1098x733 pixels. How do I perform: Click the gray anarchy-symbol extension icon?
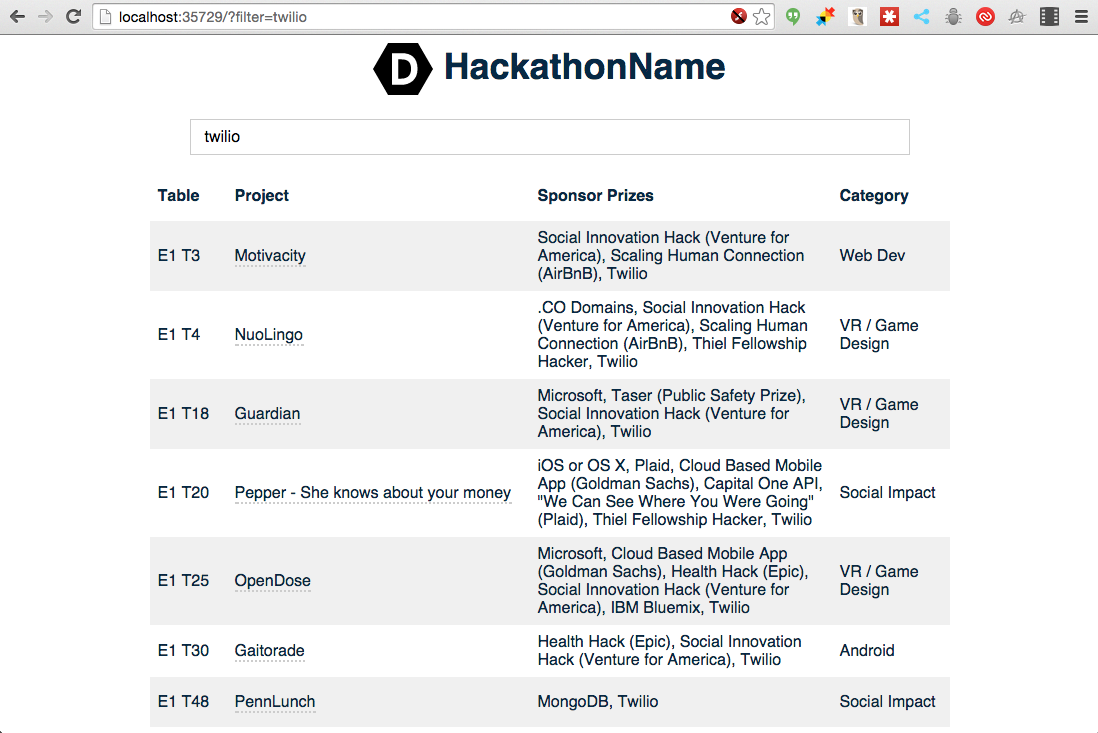click(x=1017, y=17)
